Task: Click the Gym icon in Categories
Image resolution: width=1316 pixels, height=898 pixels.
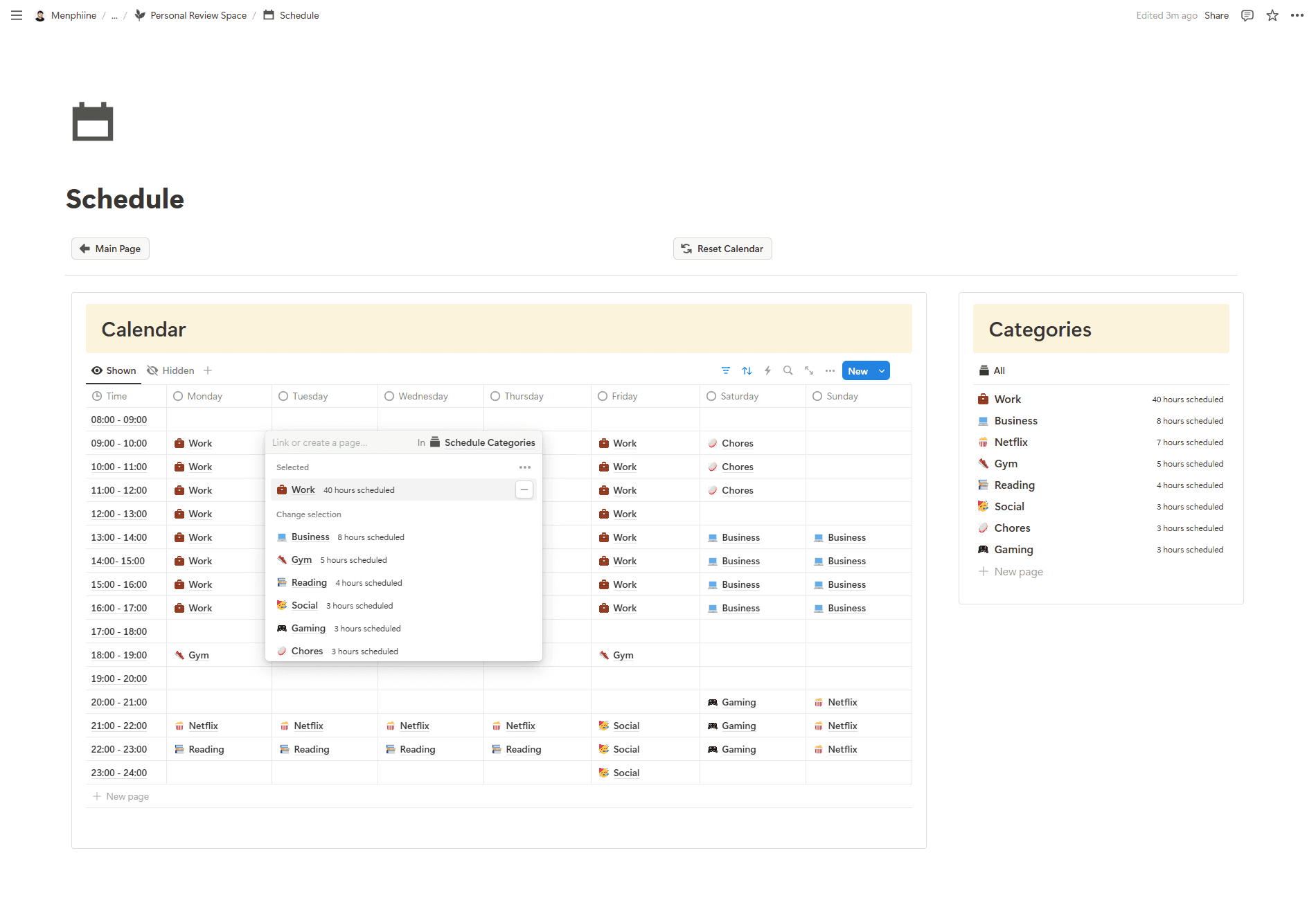Action: 983,463
